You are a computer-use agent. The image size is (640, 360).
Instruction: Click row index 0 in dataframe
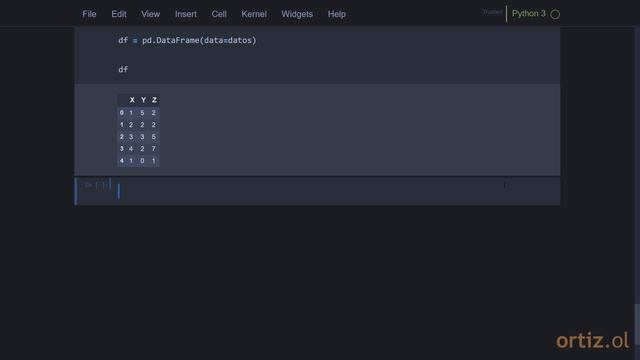click(122, 113)
